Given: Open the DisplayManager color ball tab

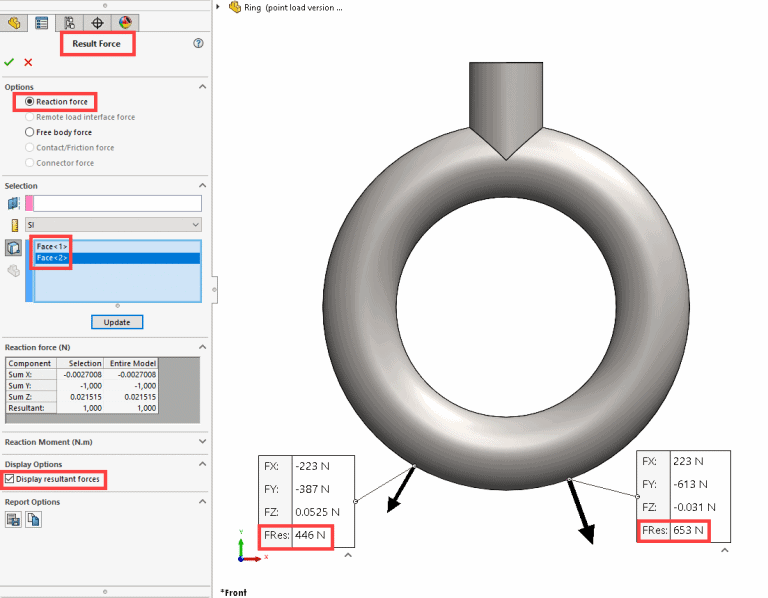Looking at the screenshot, I should pos(125,22).
